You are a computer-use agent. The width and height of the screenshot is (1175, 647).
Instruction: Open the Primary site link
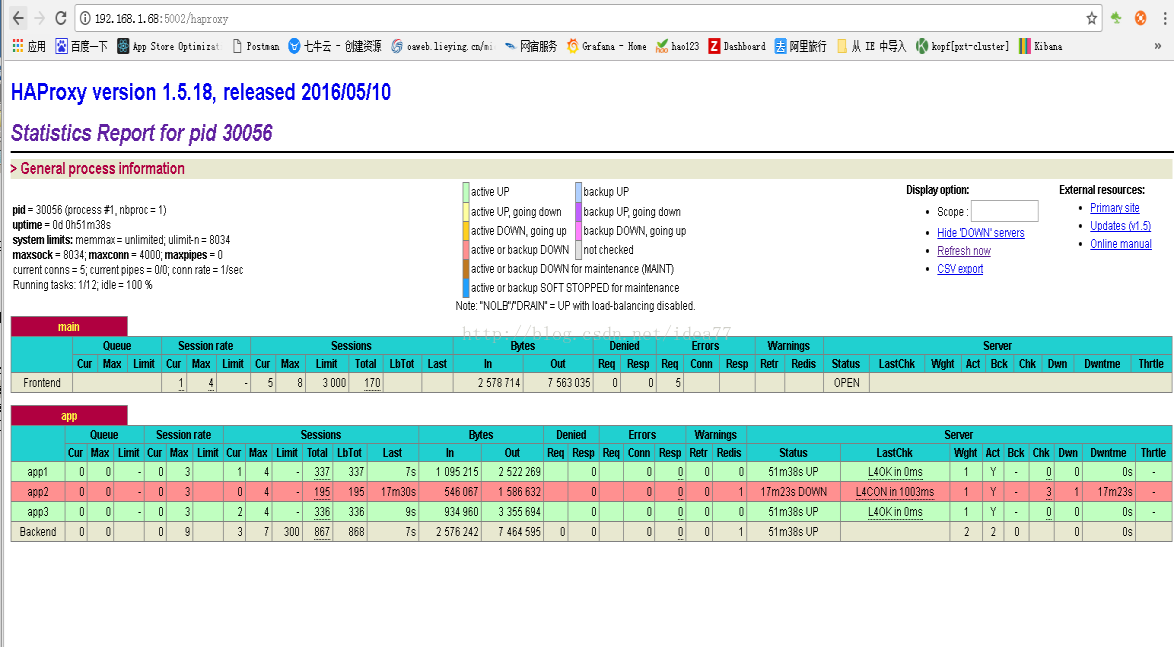point(1115,208)
